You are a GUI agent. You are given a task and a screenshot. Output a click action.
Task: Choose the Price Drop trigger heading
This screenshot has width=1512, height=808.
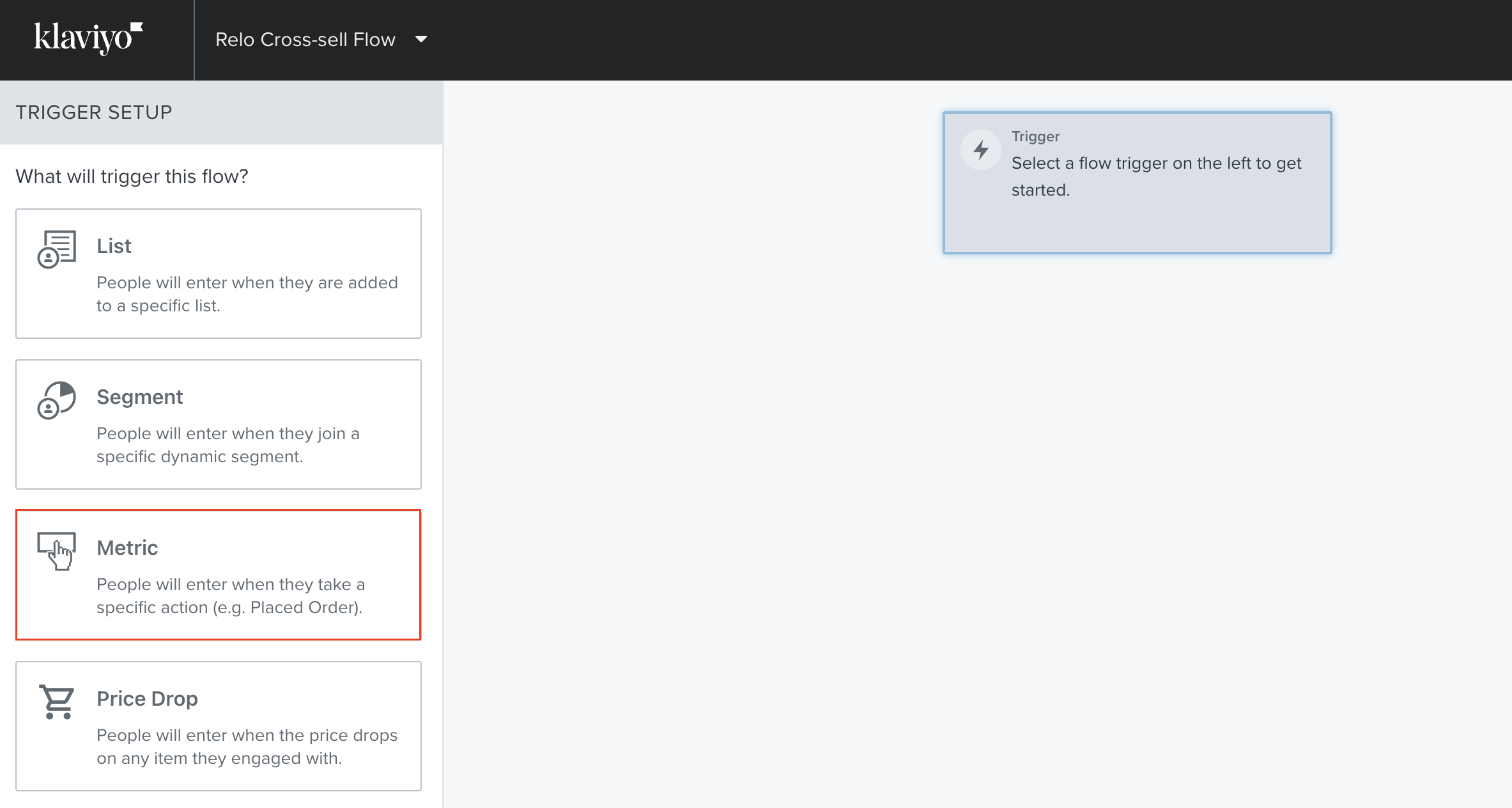tap(147, 699)
